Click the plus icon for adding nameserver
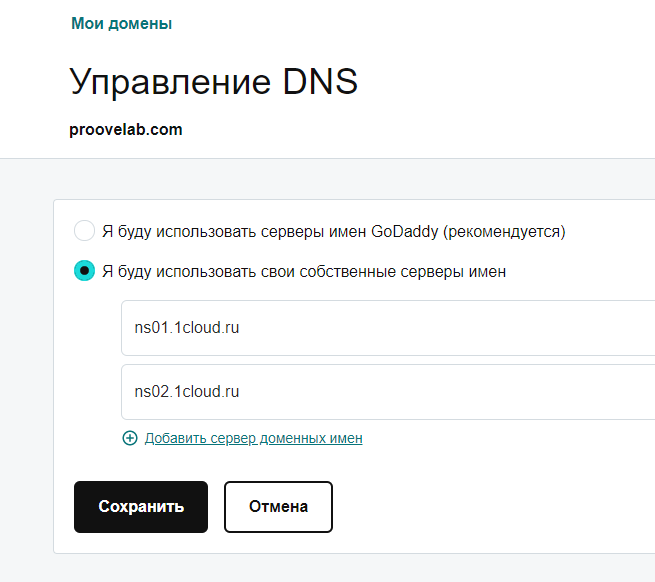 pyautogui.click(x=129, y=438)
